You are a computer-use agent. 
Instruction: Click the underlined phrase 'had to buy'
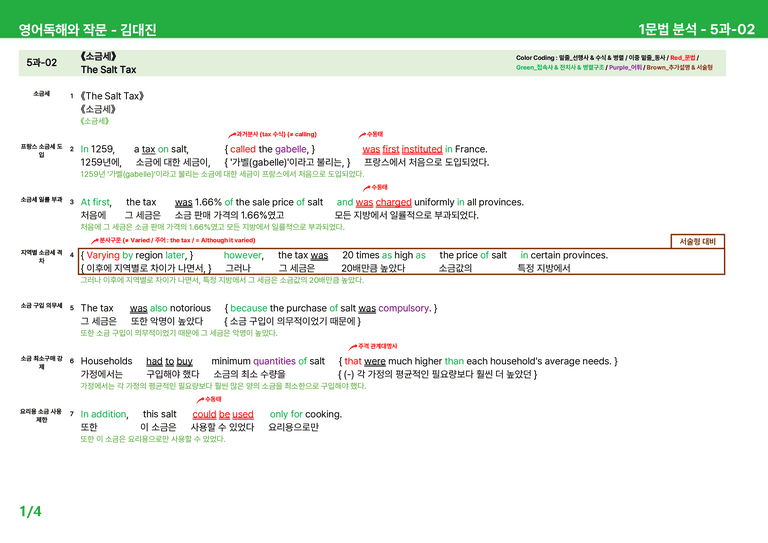coord(169,361)
